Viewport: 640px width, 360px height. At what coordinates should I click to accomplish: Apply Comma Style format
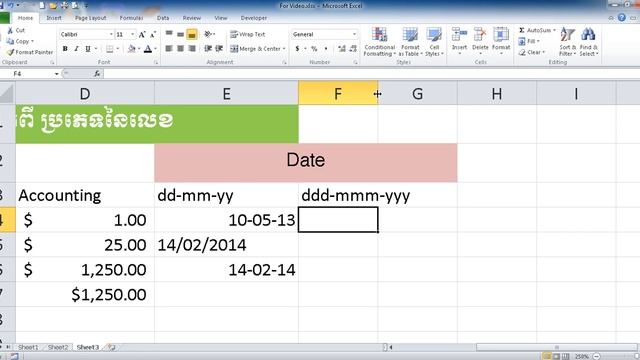pyautogui.click(x=326, y=49)
